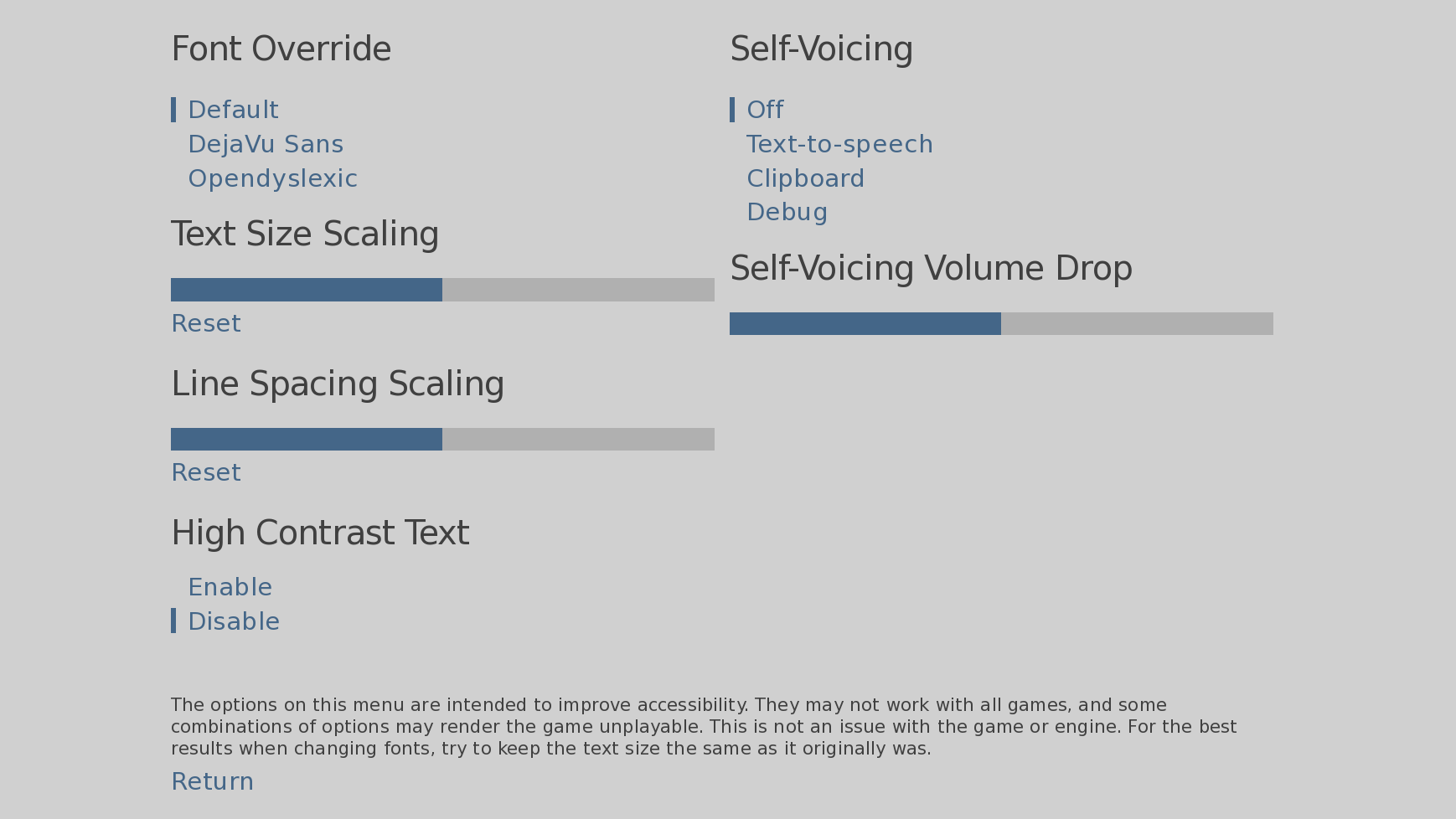This screenshot has width=1456, height=819.
Task: Click the gray unfilled part of Self-Voicing Volume Drop bar
Action: point(1137,323)
